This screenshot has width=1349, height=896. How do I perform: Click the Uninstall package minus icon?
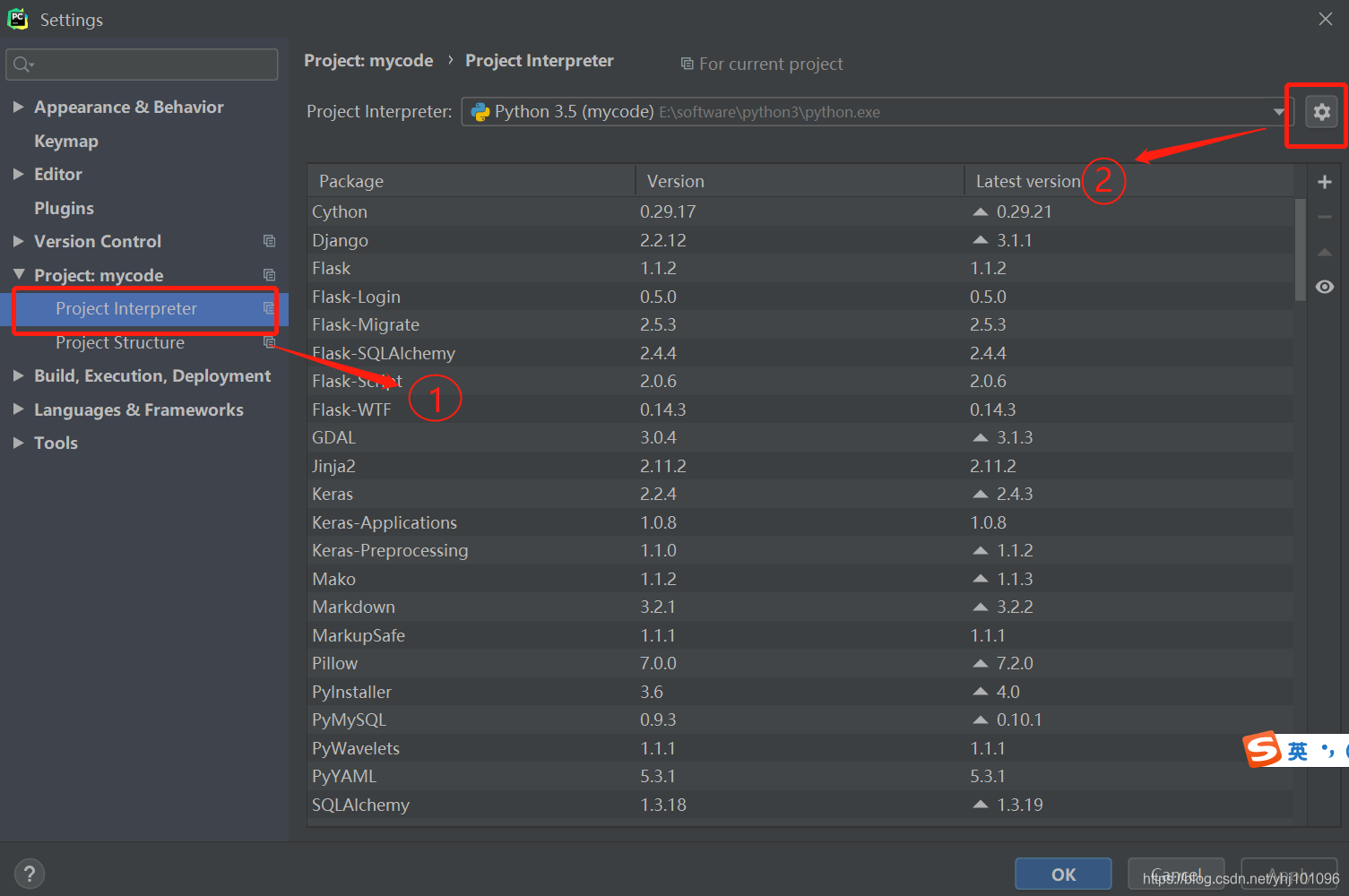point(1324,216)
